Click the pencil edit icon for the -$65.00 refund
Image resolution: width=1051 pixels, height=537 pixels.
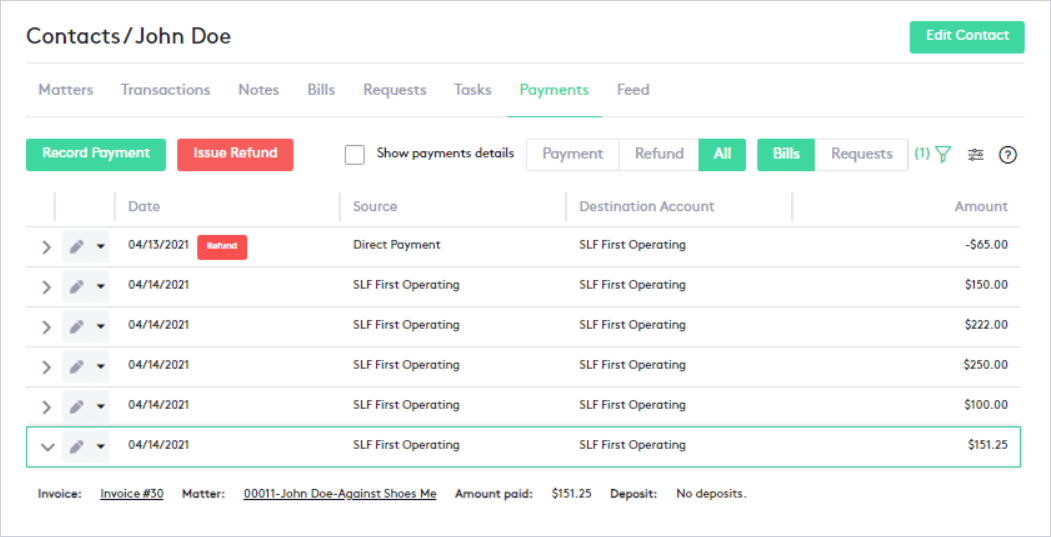[77, 247]
